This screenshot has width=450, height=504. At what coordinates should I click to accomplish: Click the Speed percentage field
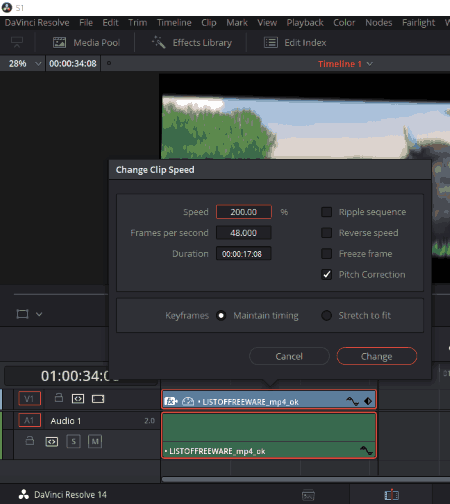point(244,212)
